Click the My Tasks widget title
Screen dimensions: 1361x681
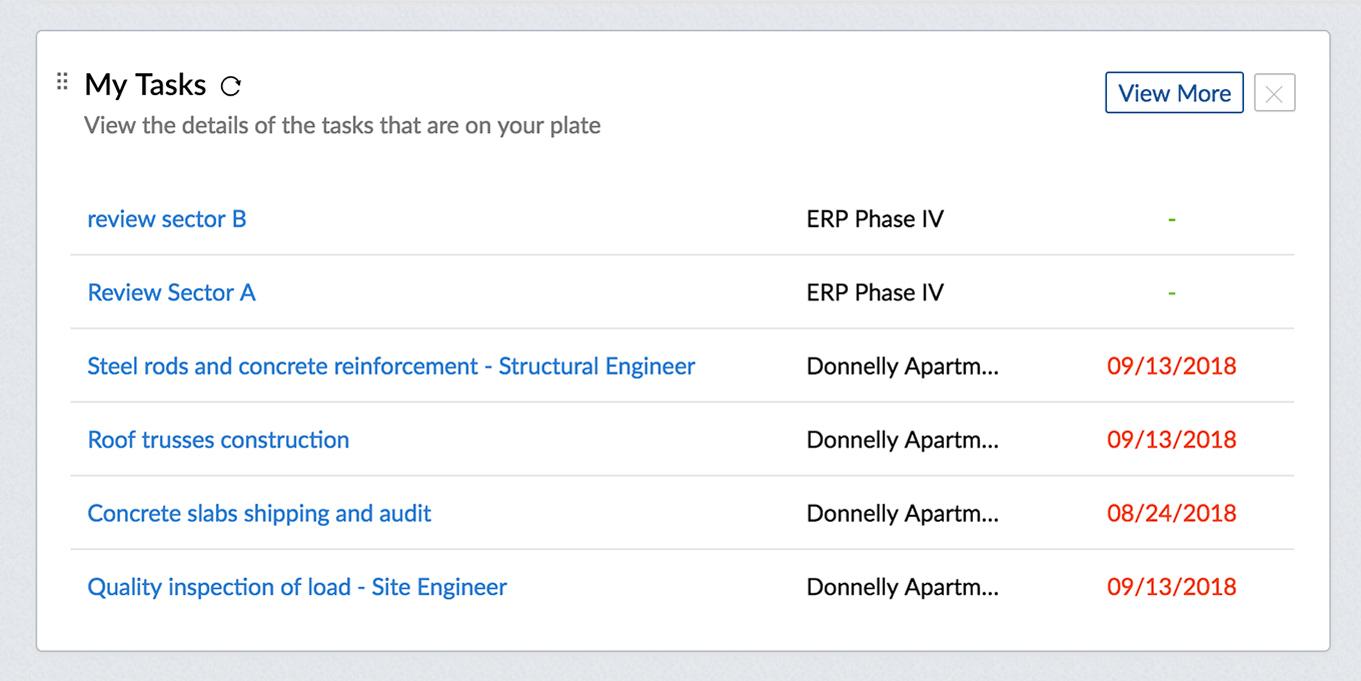(145, 85)
